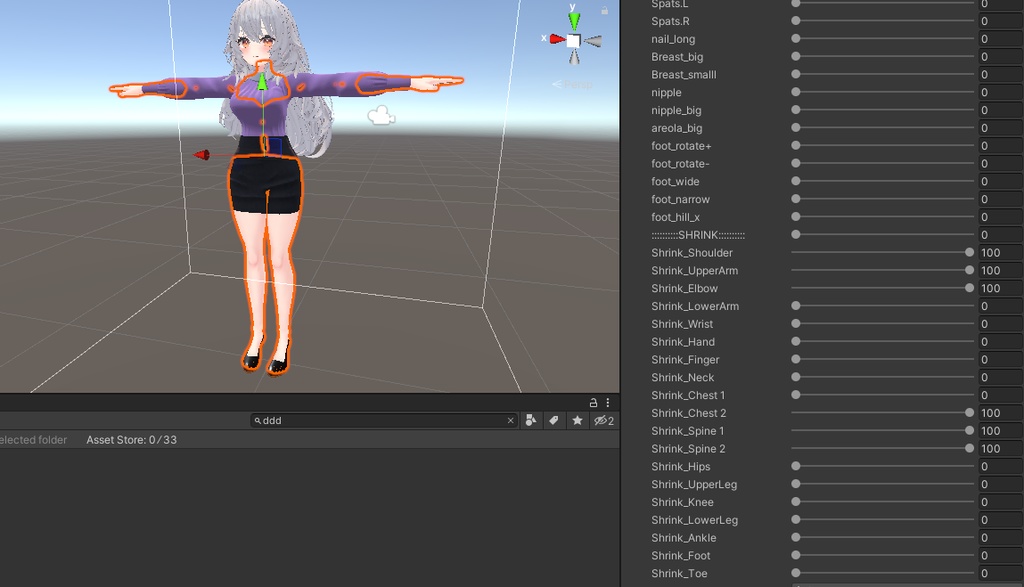The width and height of the screenshot is (1024, 587).
Task: Edit Spats.R value field
Action: pyautogui.click(x=1000, y=21)
